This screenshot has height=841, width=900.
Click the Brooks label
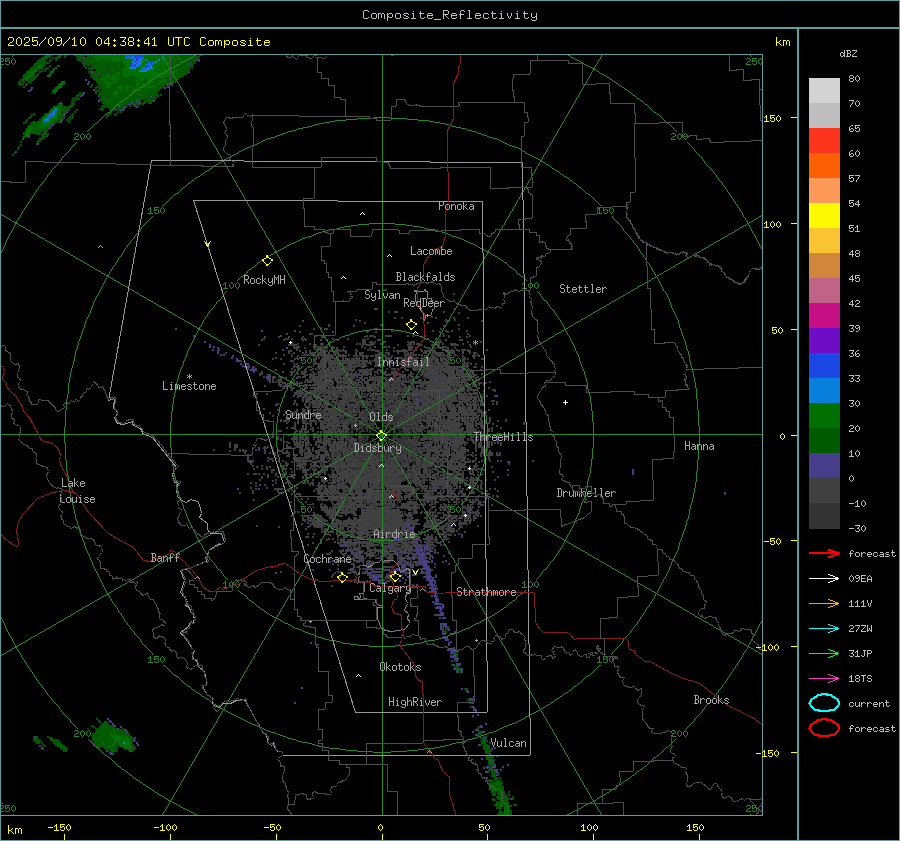[711, 700]
